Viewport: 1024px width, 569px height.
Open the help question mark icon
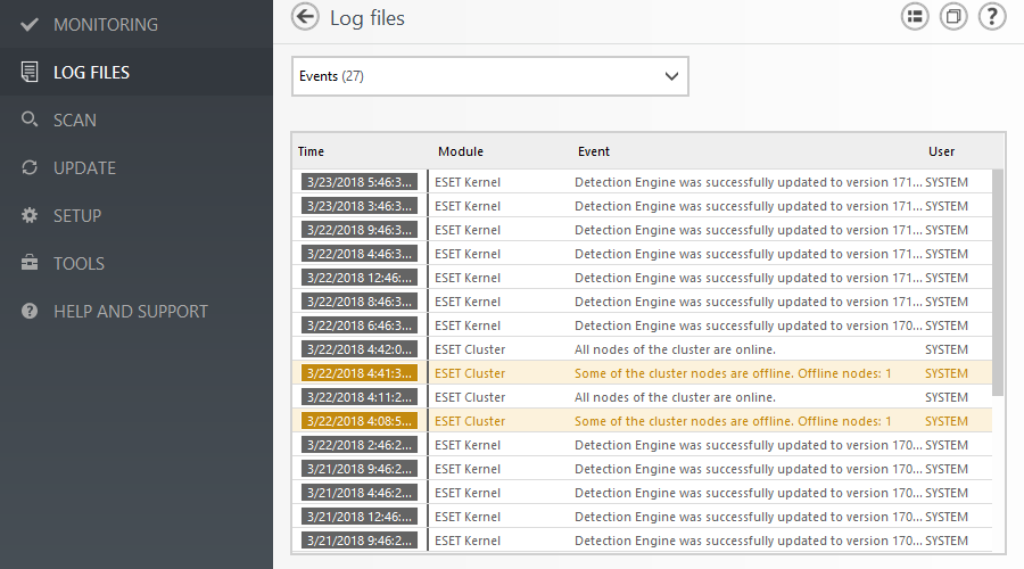point(991,16)
